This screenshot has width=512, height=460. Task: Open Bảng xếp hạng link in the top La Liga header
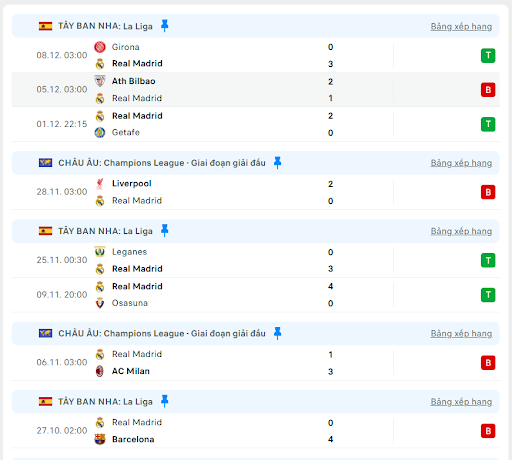[x=461, y=26]
